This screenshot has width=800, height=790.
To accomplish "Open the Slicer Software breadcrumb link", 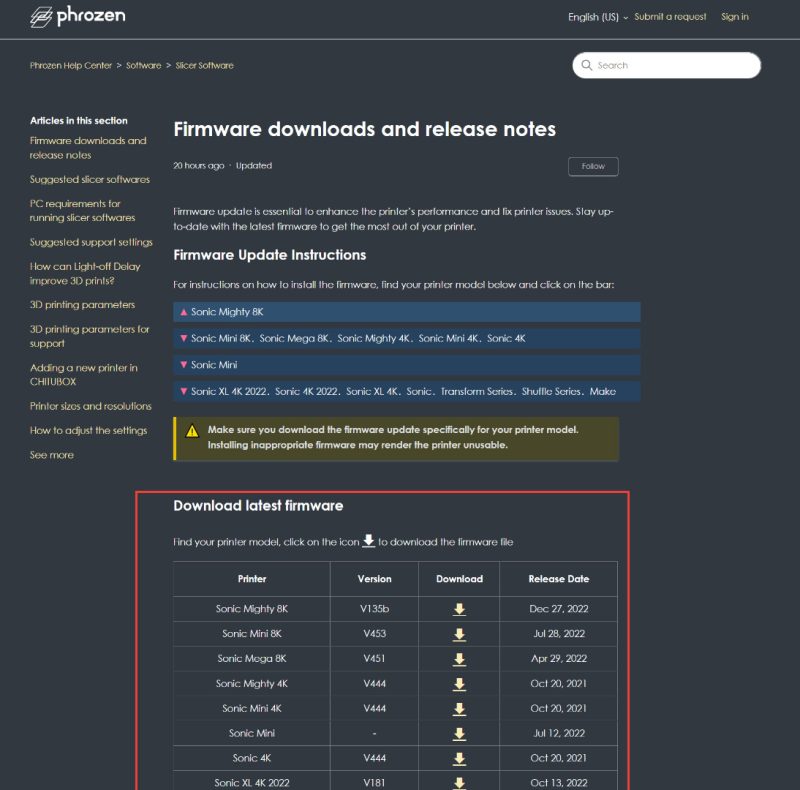I will [x=205, y=65].
